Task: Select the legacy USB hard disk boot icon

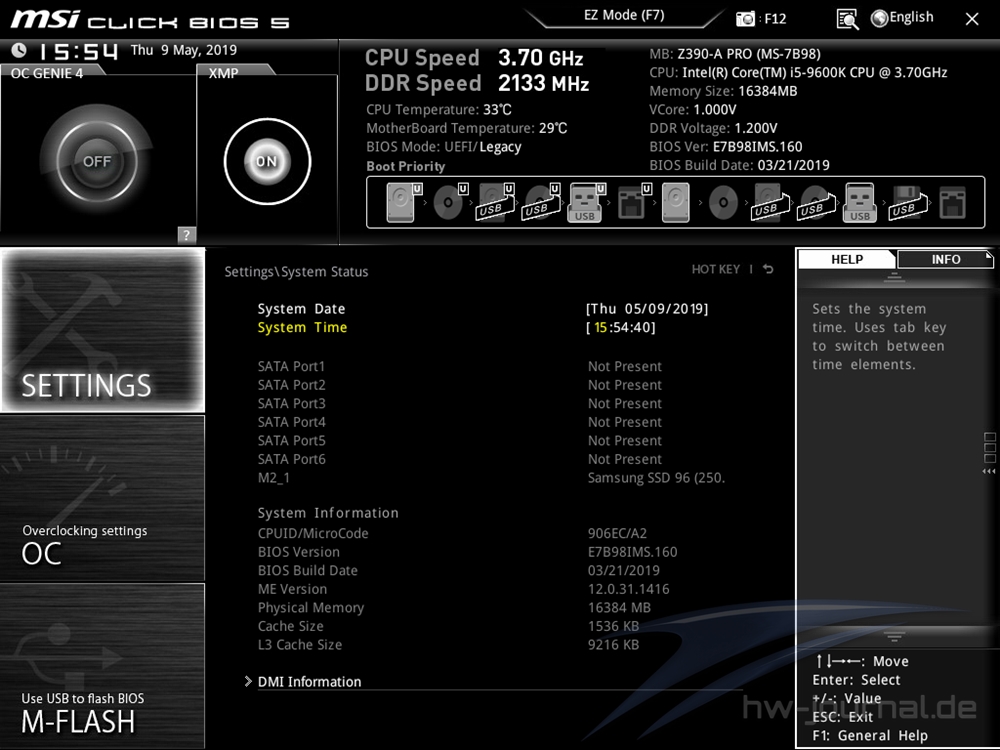Action: click(770, 202)
